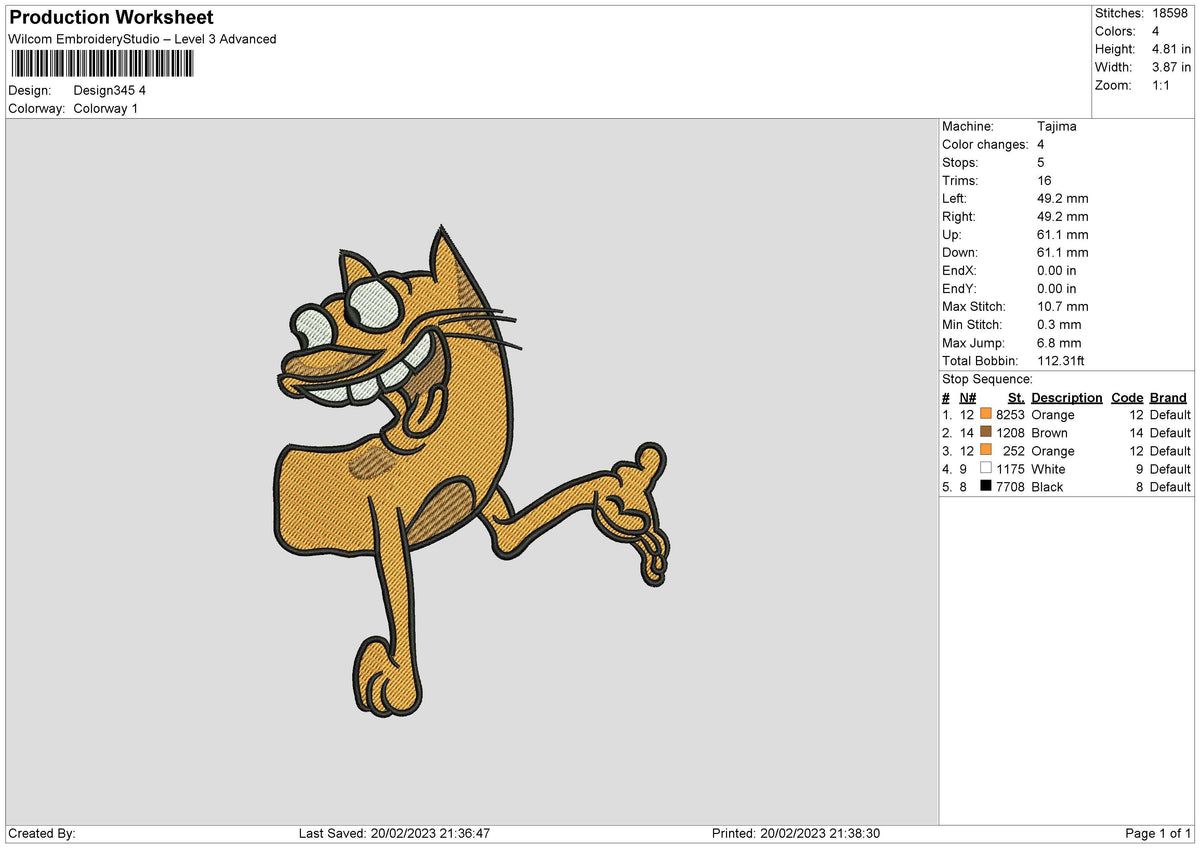
Task: Click the Code column header
Action: pos(1127,397)
